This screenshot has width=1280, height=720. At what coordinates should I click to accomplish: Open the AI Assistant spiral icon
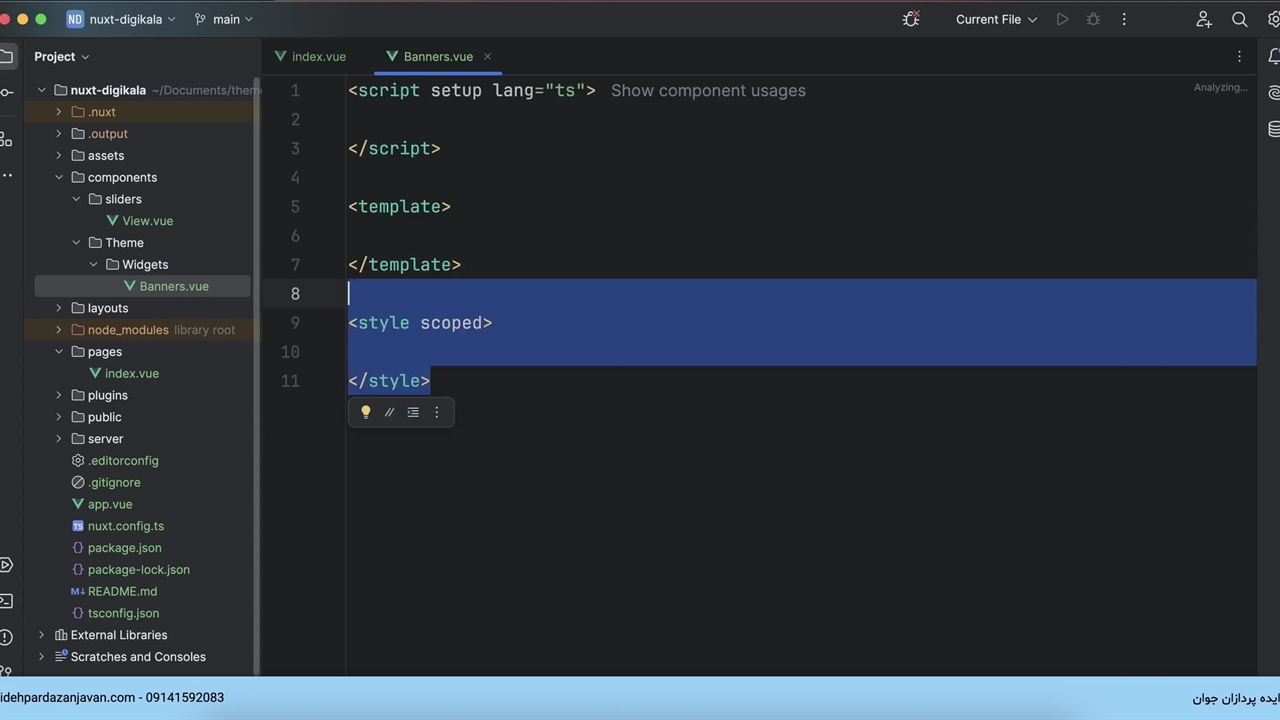(1274, 92)
